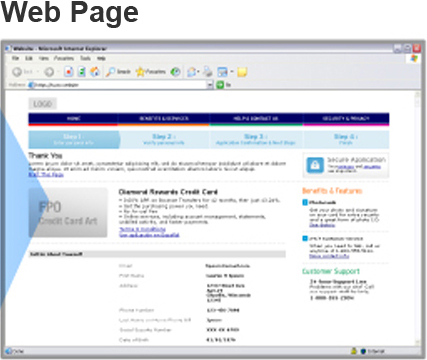Click the gray LOGO placeholder
This screenshot has width=427, height=360.
[x=43, y=104]
